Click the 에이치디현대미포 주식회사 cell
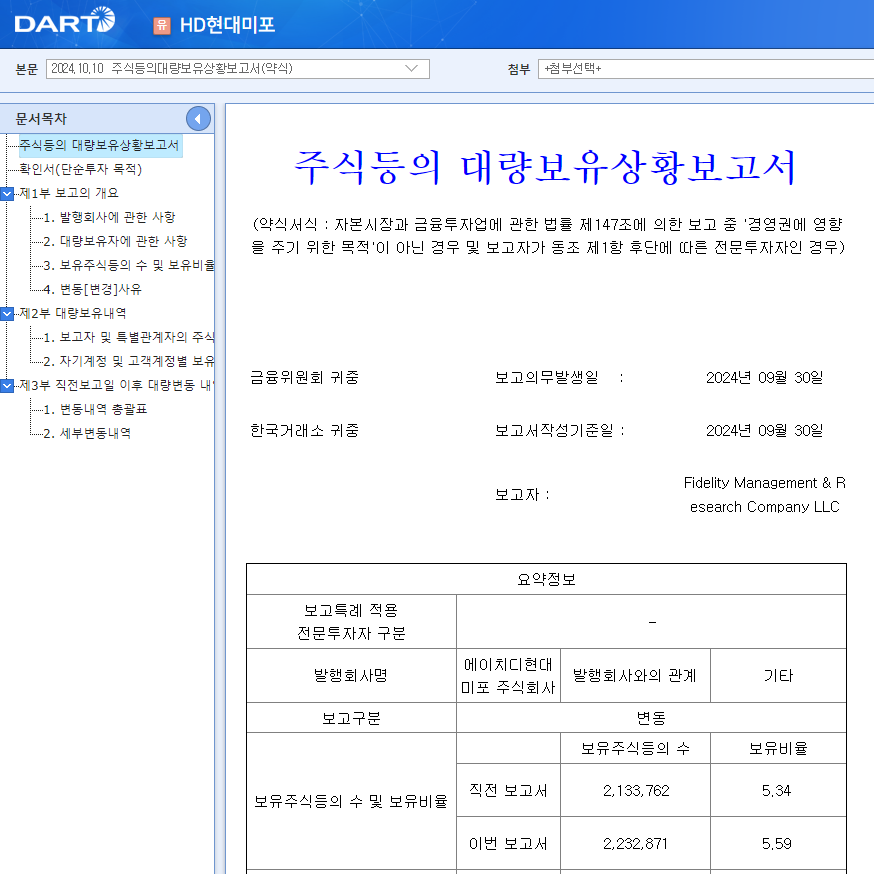 508,676
